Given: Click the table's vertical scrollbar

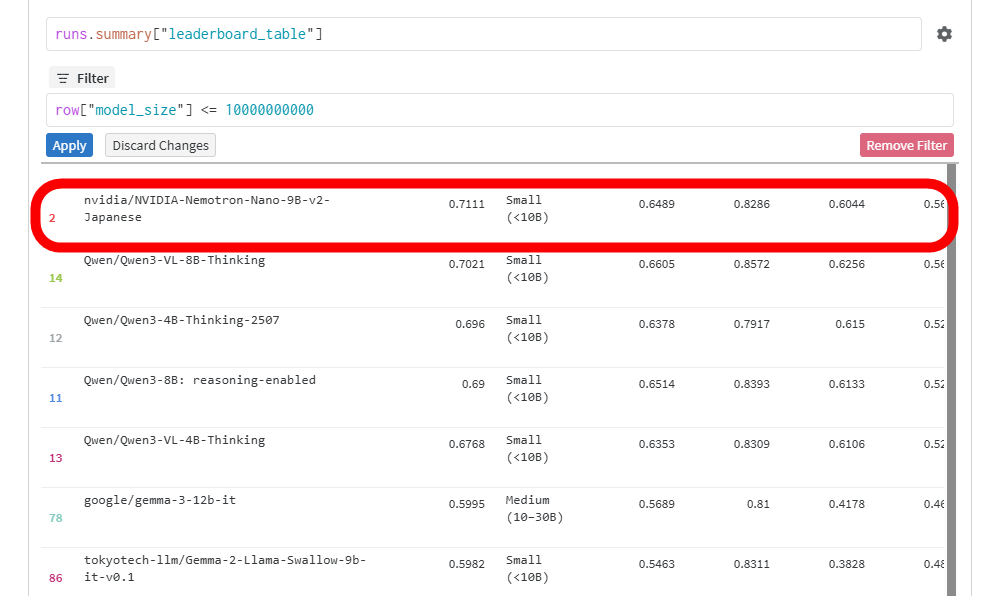Looking at the screenshot, I should 951,400.
